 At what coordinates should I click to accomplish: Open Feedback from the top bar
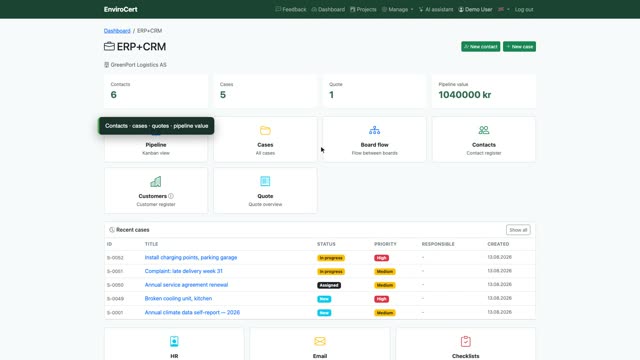point(291,9)
